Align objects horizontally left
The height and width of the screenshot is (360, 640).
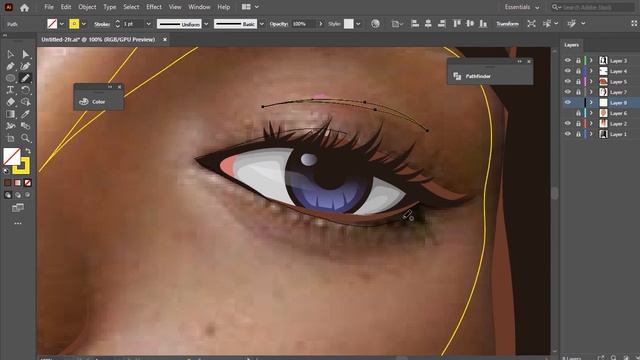point(415,24)
